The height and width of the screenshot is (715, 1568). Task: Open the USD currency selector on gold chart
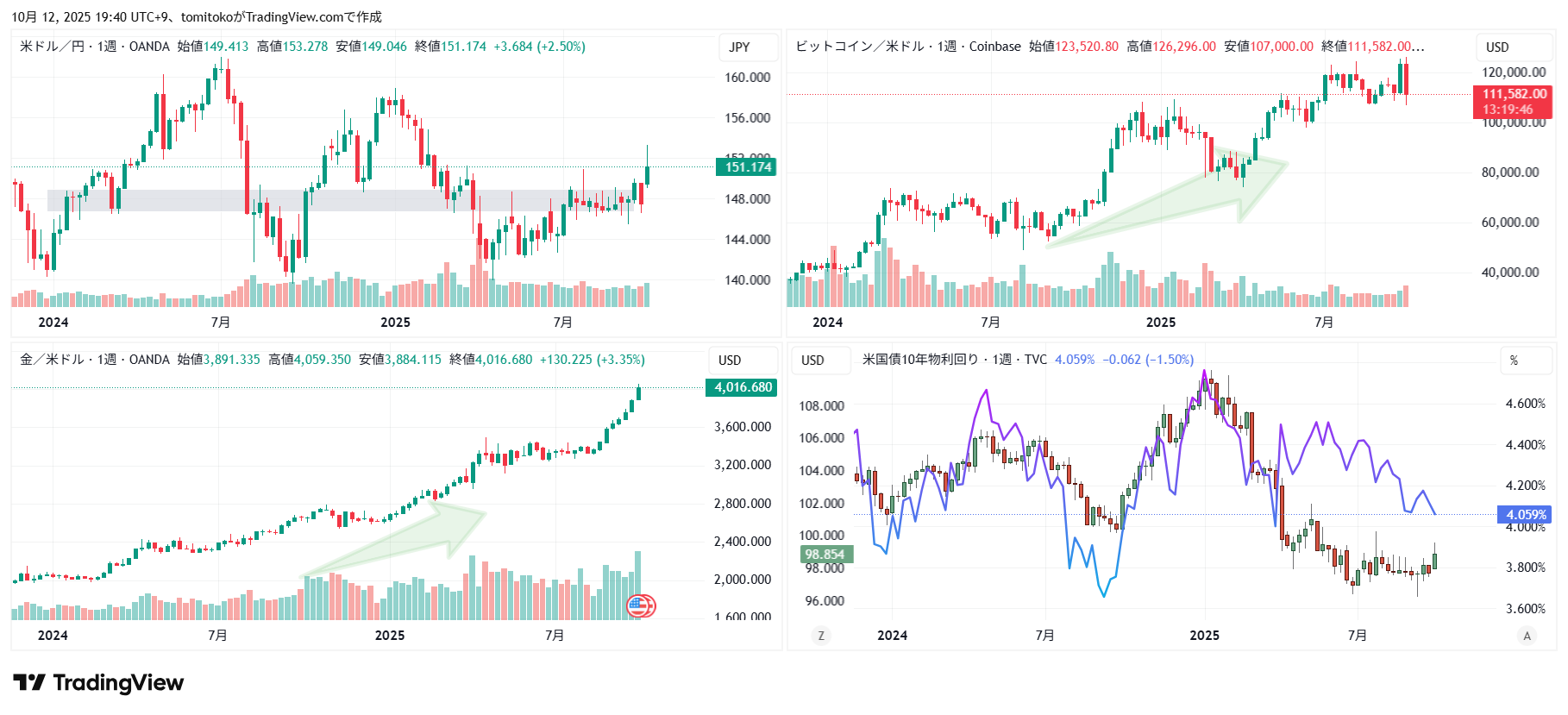pyautogui.click(x=730, y=361)
